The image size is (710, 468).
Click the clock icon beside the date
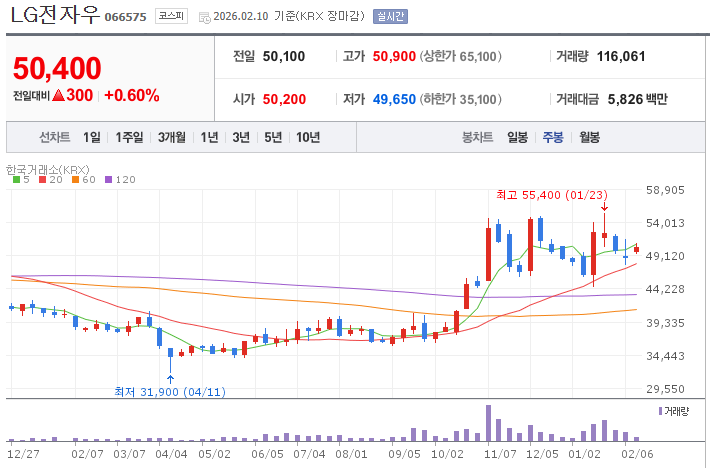pyautogui.click(x=205, y=17)
